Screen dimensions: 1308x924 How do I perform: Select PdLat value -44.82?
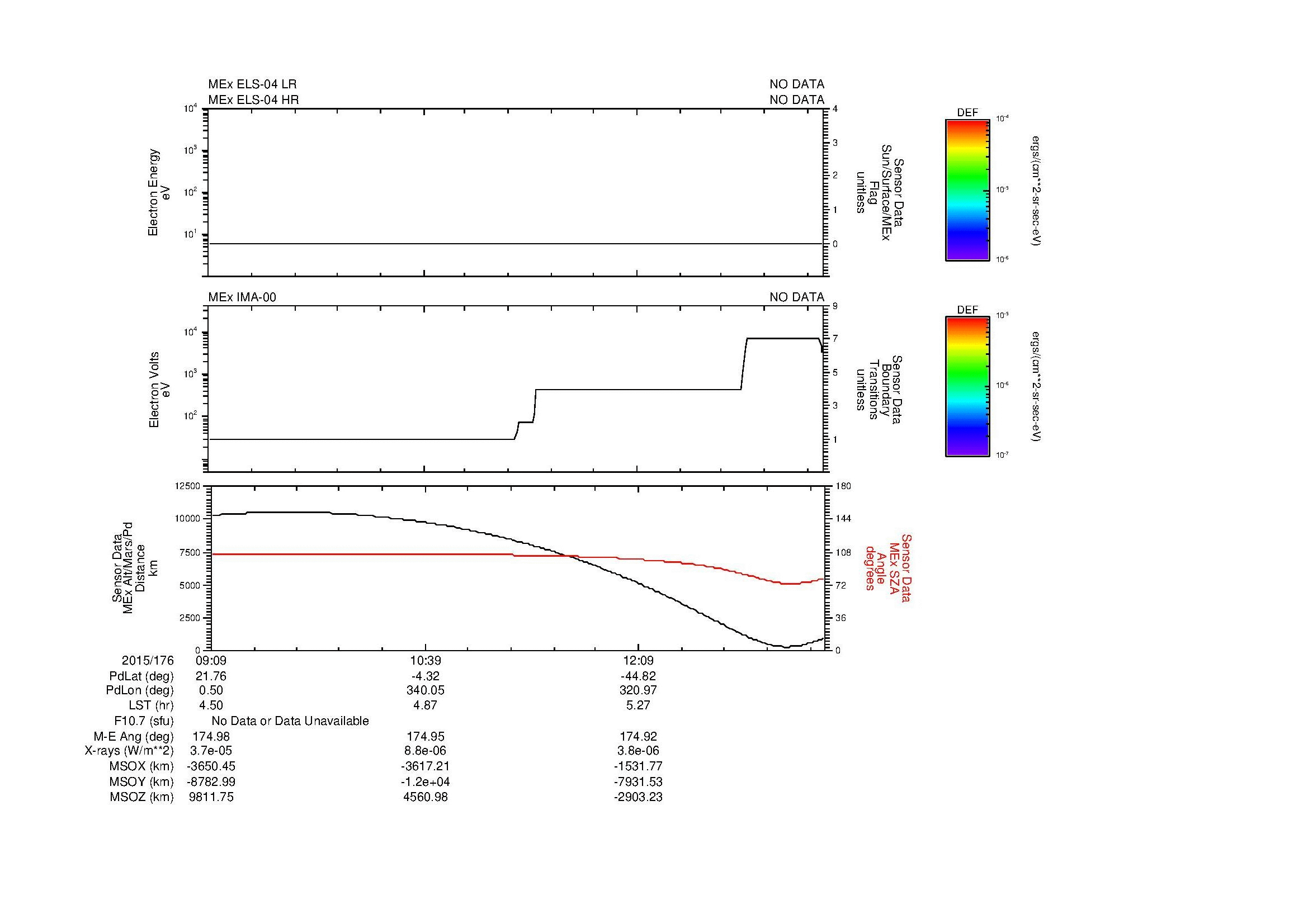pos(638,676)
